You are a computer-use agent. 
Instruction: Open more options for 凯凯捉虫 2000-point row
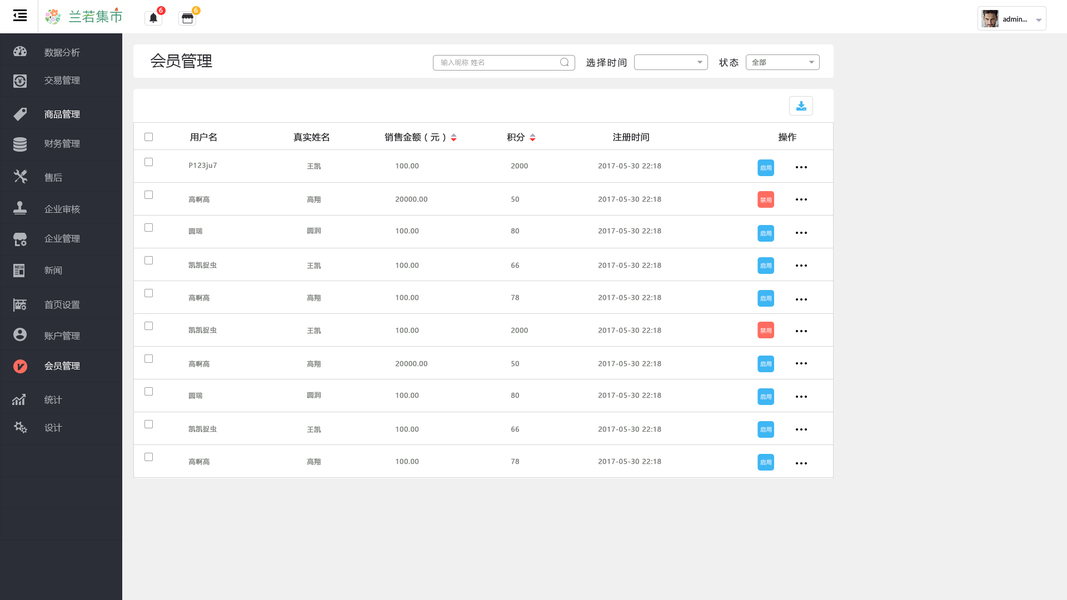click(801, 331)
